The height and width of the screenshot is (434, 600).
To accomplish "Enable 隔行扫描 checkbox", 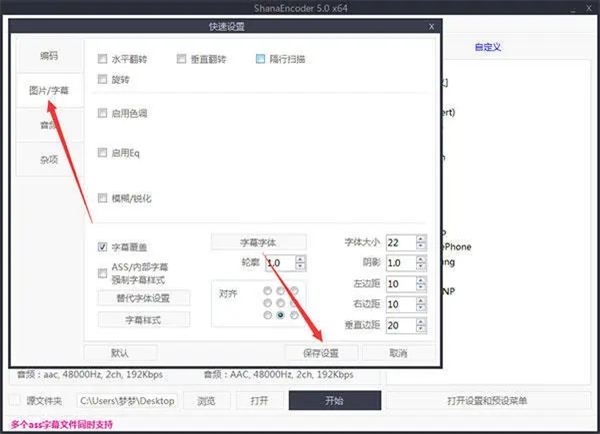I will (261, 59).
